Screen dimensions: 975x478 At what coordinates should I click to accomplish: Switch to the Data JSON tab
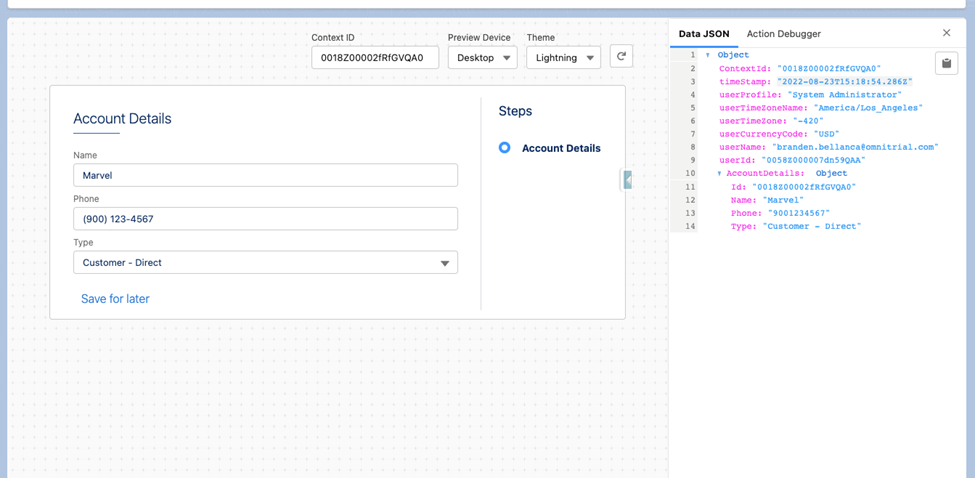point(704,34)
